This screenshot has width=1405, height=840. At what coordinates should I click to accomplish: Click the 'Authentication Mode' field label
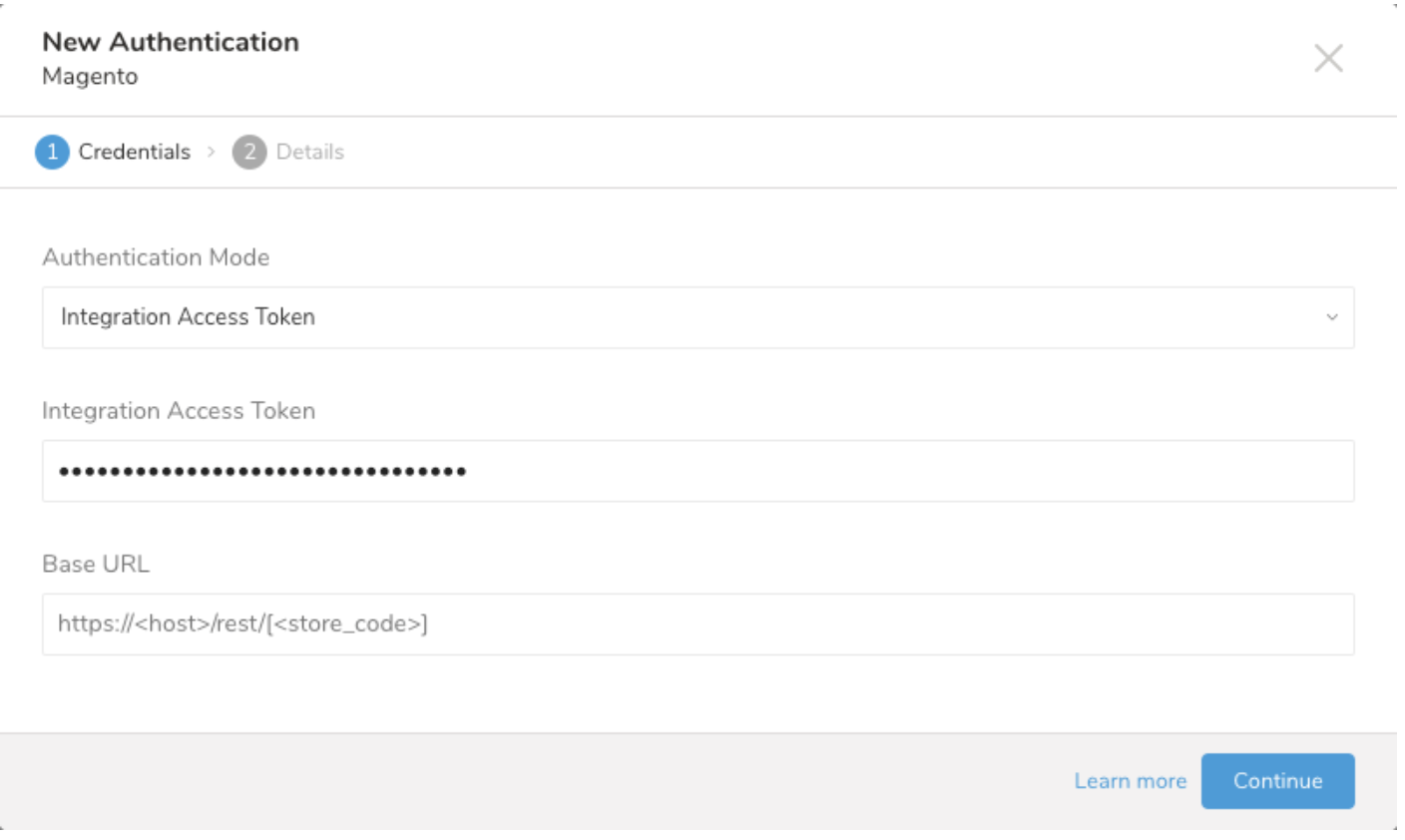click(156, 257)
